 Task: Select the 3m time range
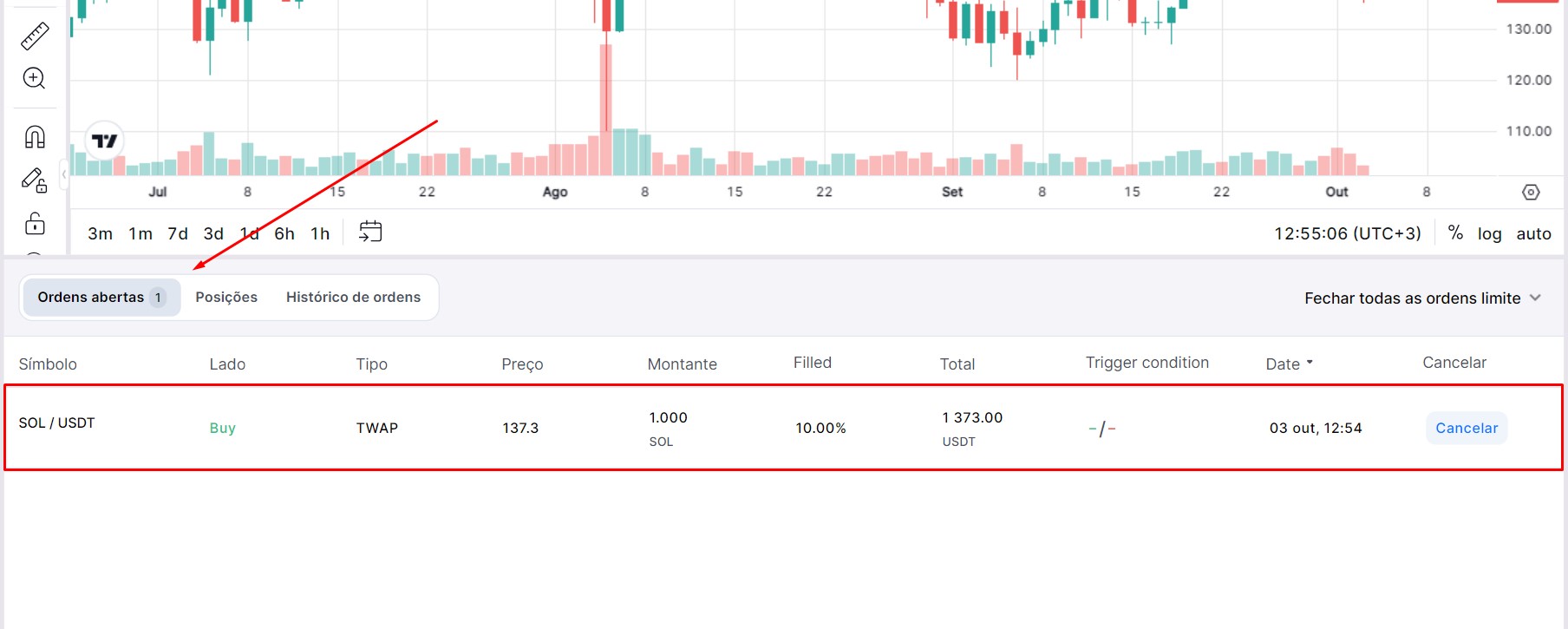(100, 233)
